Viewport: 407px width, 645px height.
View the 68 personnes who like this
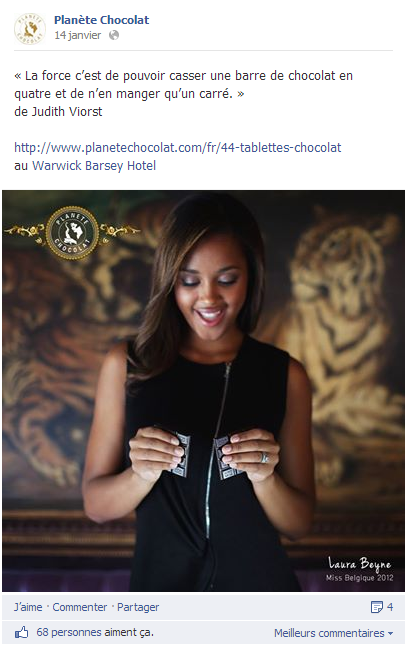[95, 632]
